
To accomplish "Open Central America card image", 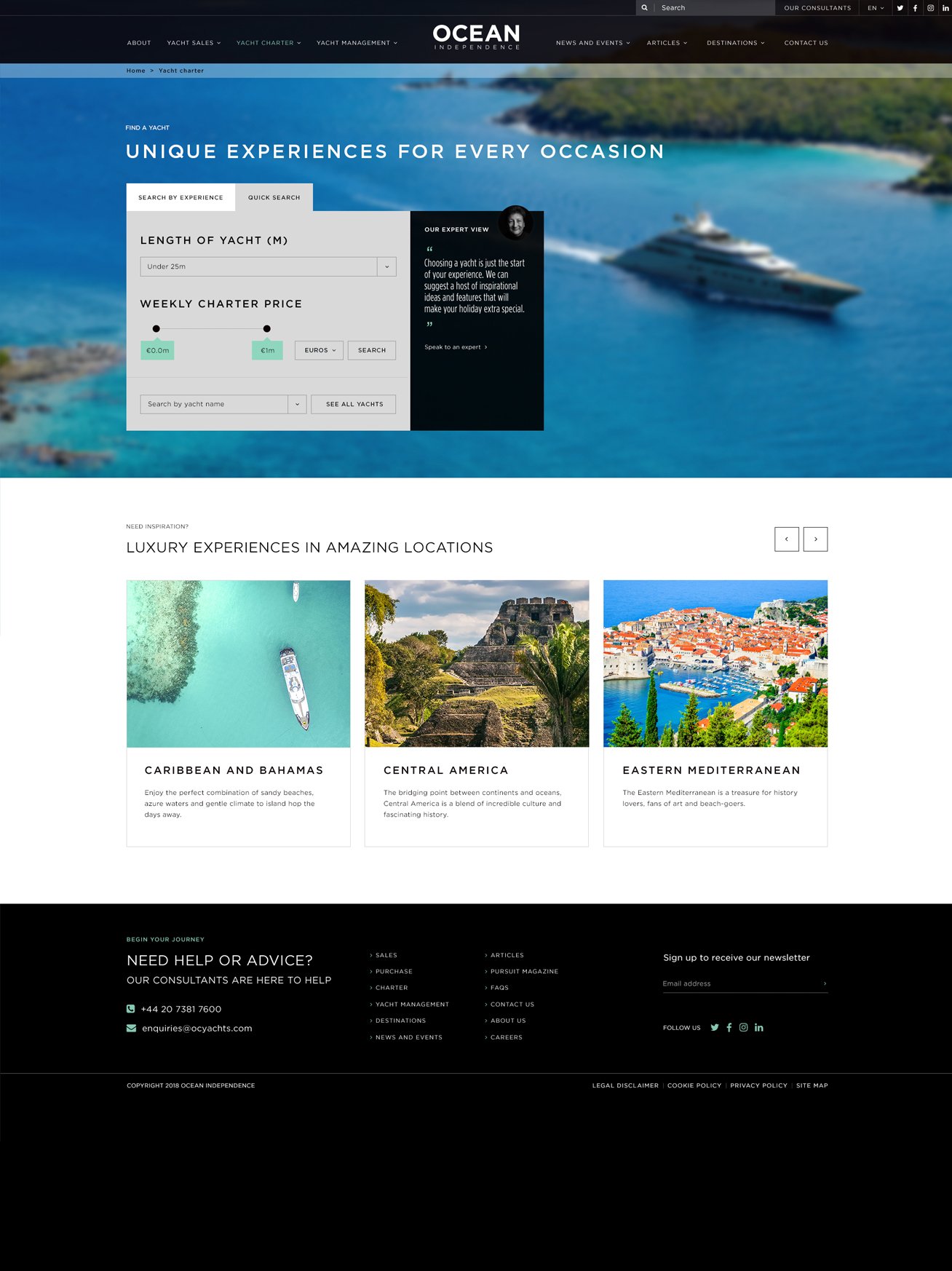I will tap(477, 663).
